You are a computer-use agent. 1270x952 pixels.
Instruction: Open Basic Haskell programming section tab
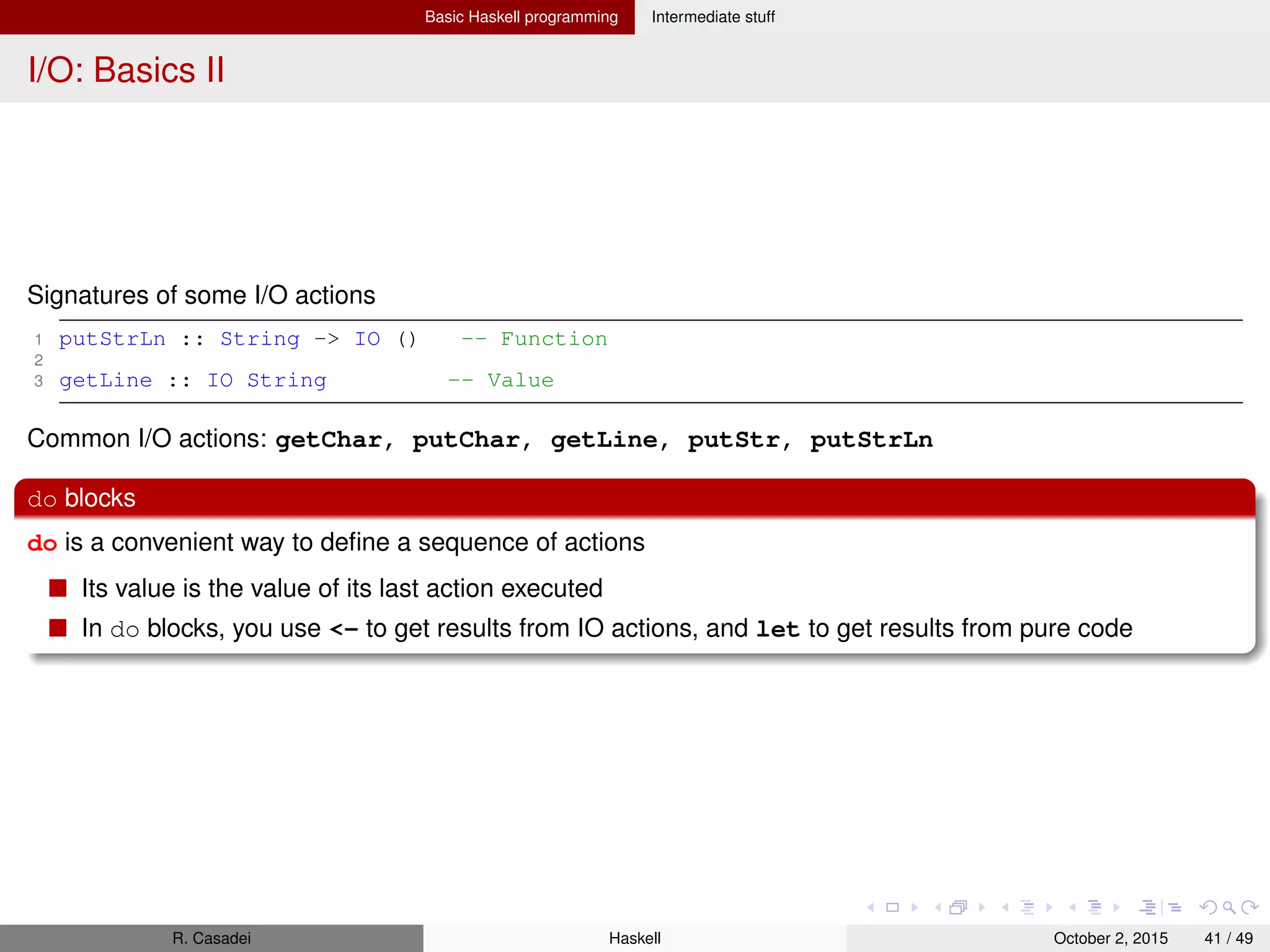click(522, 17)
